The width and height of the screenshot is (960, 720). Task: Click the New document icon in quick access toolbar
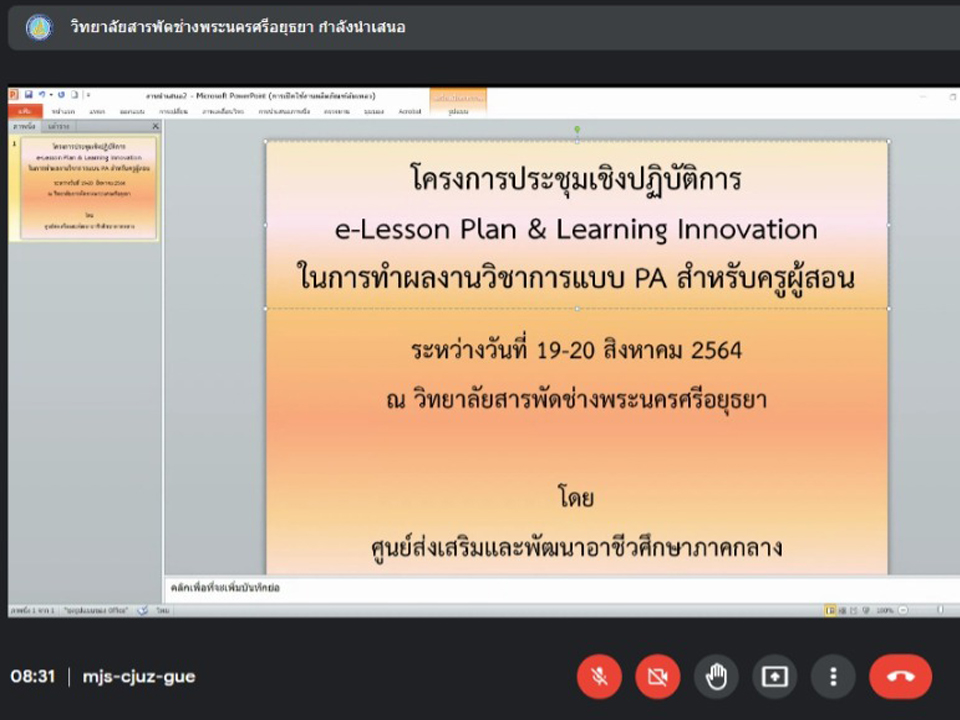tap(74, 95)
